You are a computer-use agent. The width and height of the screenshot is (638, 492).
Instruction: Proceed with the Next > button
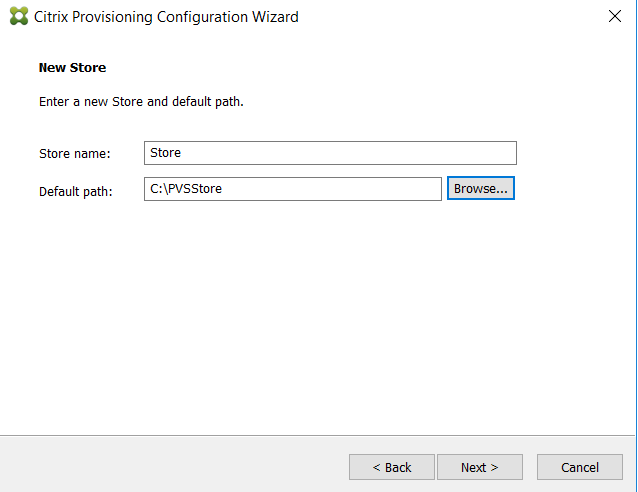(x=480, y=467)
